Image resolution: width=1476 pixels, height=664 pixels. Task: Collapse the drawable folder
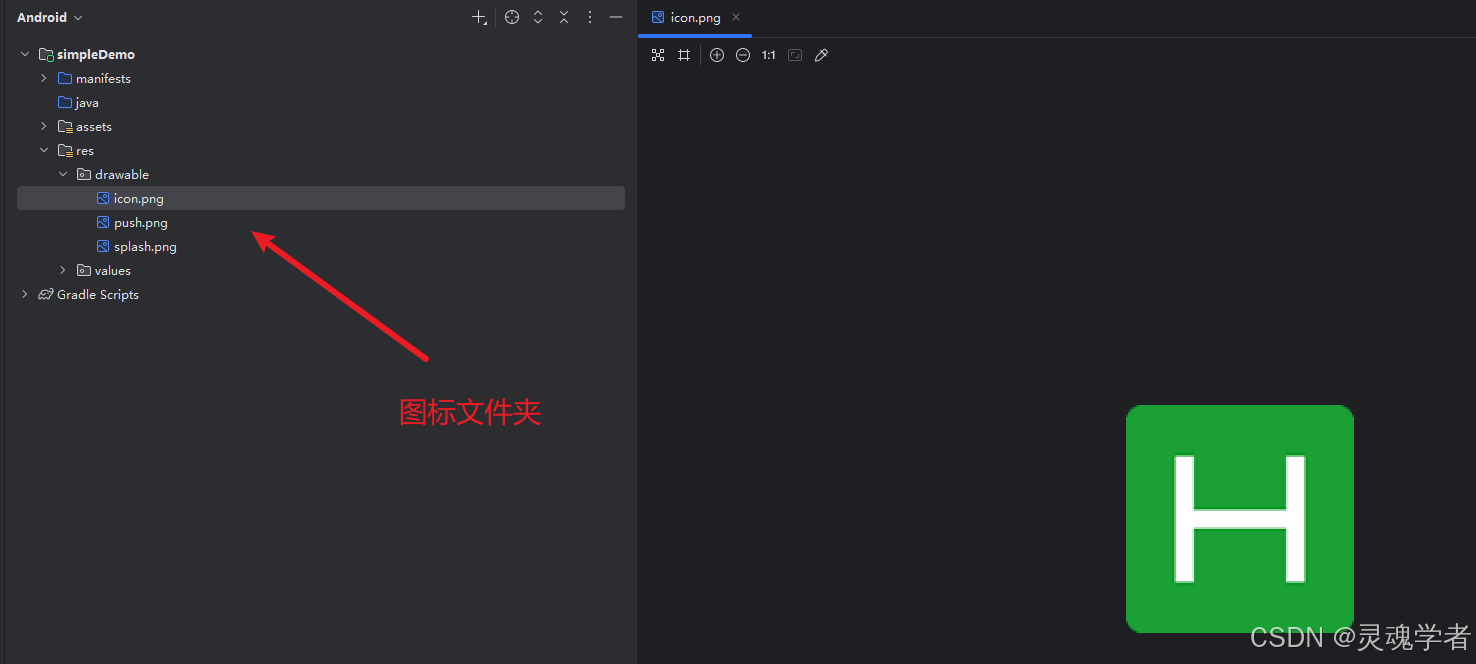(x=63, y=174)
